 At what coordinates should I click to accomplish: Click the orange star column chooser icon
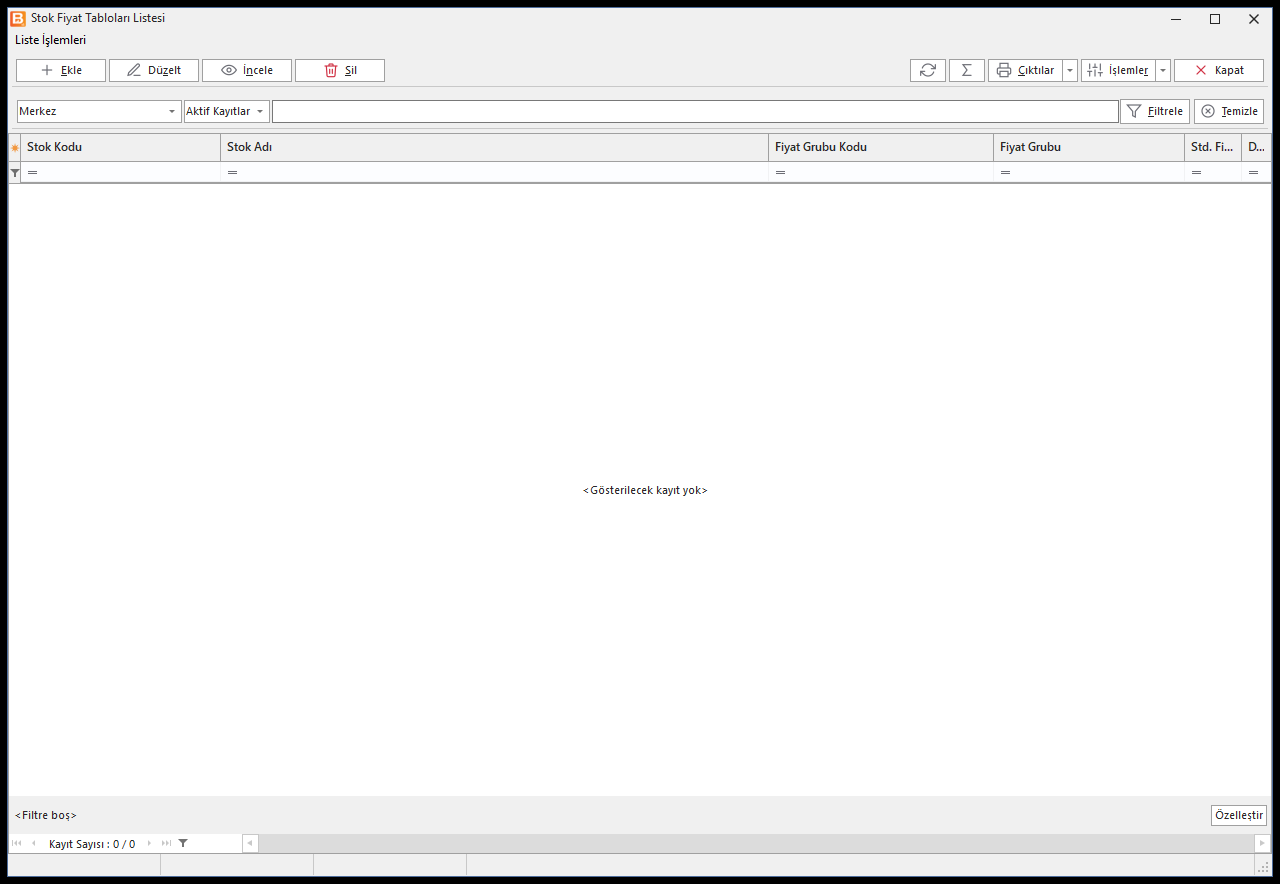(x=14, y=148)
